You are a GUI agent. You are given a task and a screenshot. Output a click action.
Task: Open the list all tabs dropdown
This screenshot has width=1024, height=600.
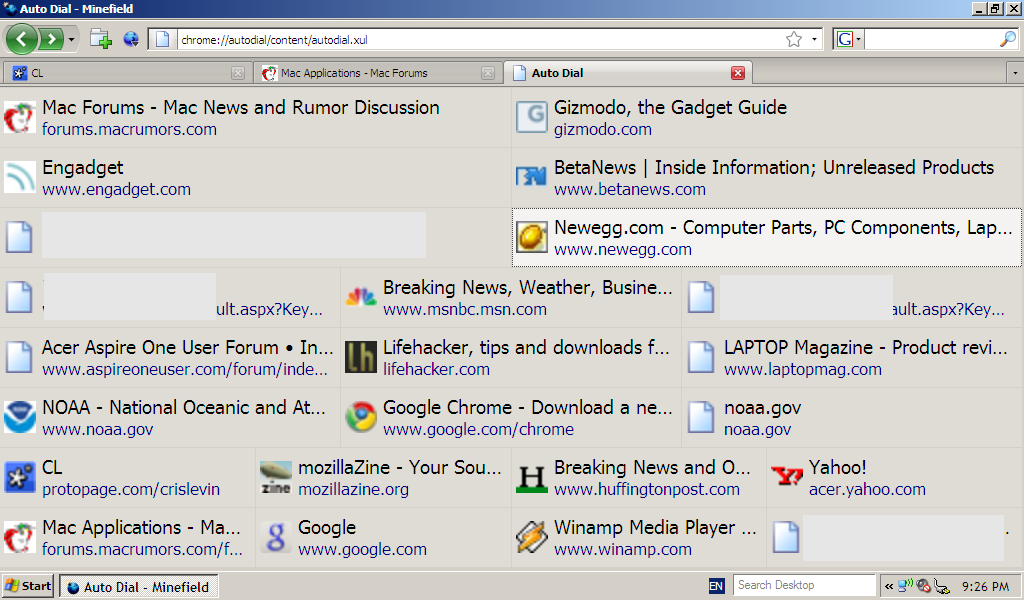coord(1015,73)
